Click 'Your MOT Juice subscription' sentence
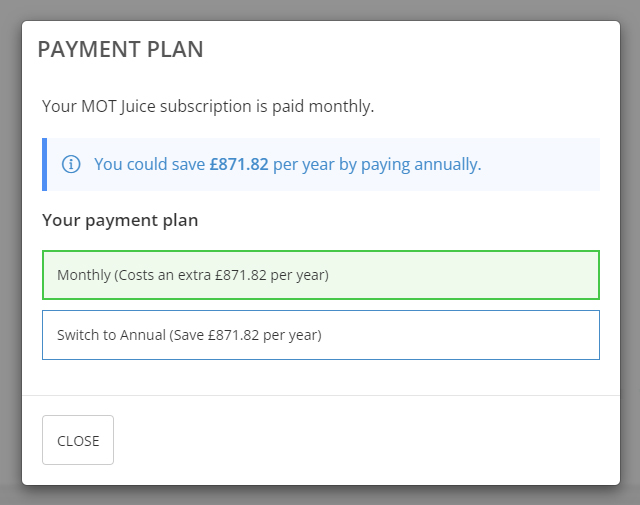Viewport: 640px width, 505px height. [208, 107]
